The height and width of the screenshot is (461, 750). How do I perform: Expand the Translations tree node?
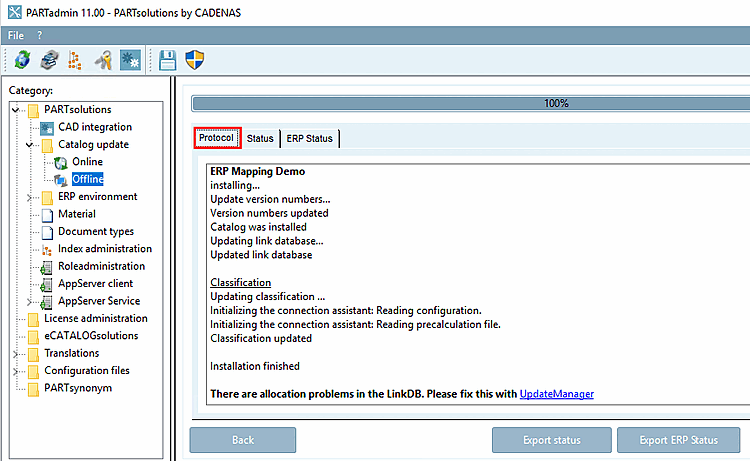coord(16,354)
